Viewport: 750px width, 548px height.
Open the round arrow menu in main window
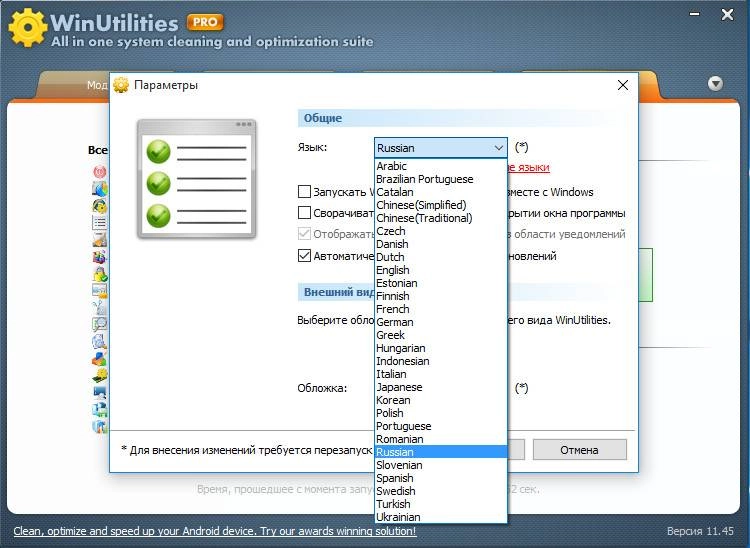click(715, 84)
